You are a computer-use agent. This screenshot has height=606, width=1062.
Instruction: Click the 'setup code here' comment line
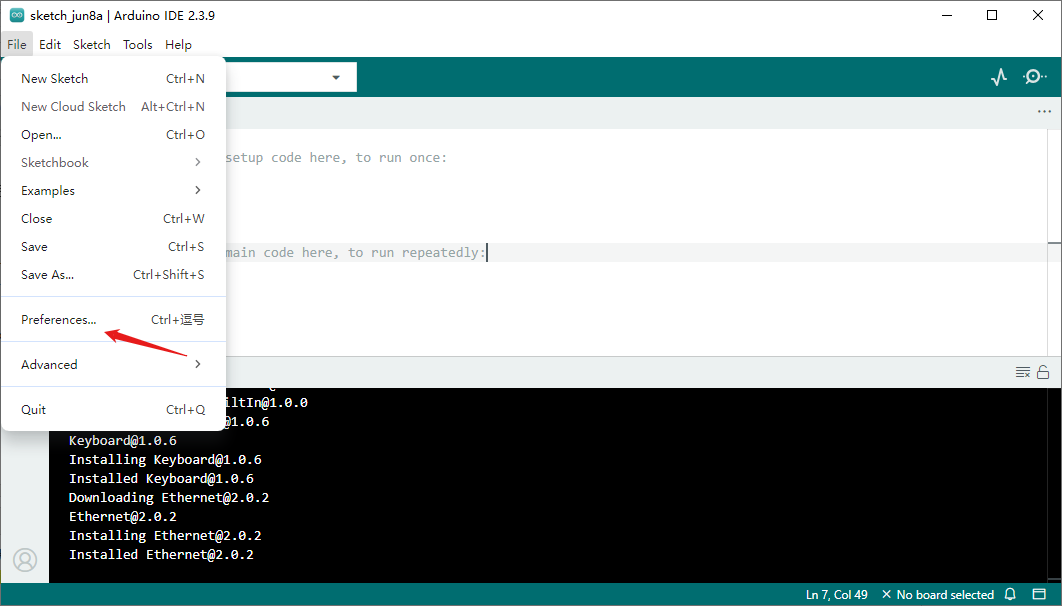[x=336, y=158]
